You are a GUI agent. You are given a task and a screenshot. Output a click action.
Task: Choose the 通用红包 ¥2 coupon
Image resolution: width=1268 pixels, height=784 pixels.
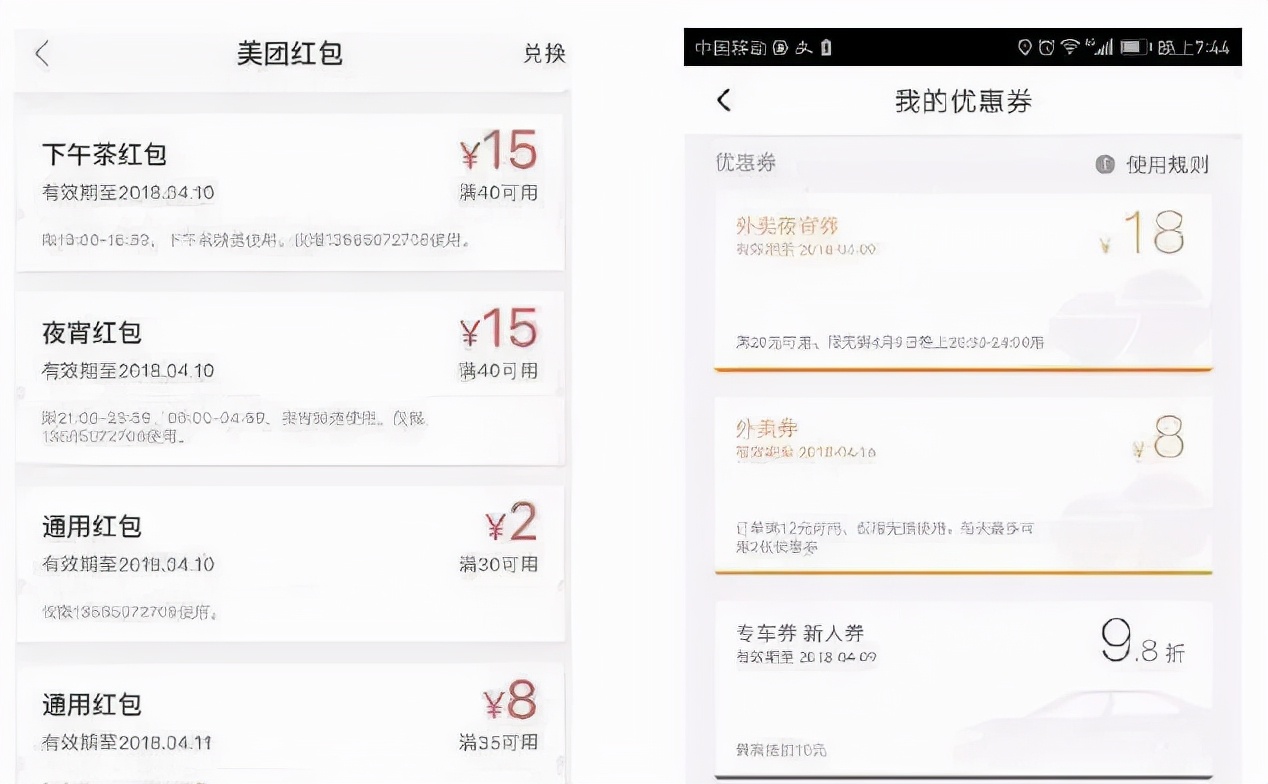coord(290,564)
